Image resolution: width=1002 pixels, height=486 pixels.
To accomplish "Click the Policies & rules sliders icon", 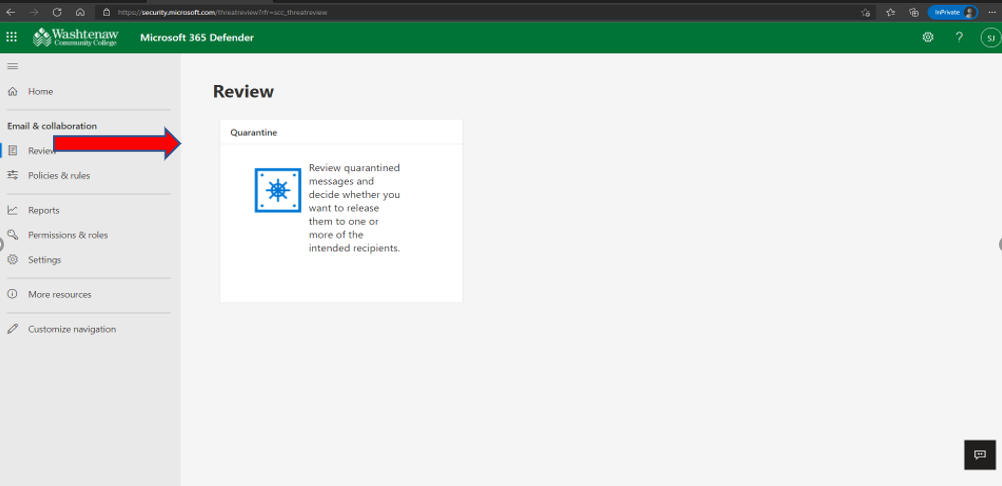I will [12, 175].
